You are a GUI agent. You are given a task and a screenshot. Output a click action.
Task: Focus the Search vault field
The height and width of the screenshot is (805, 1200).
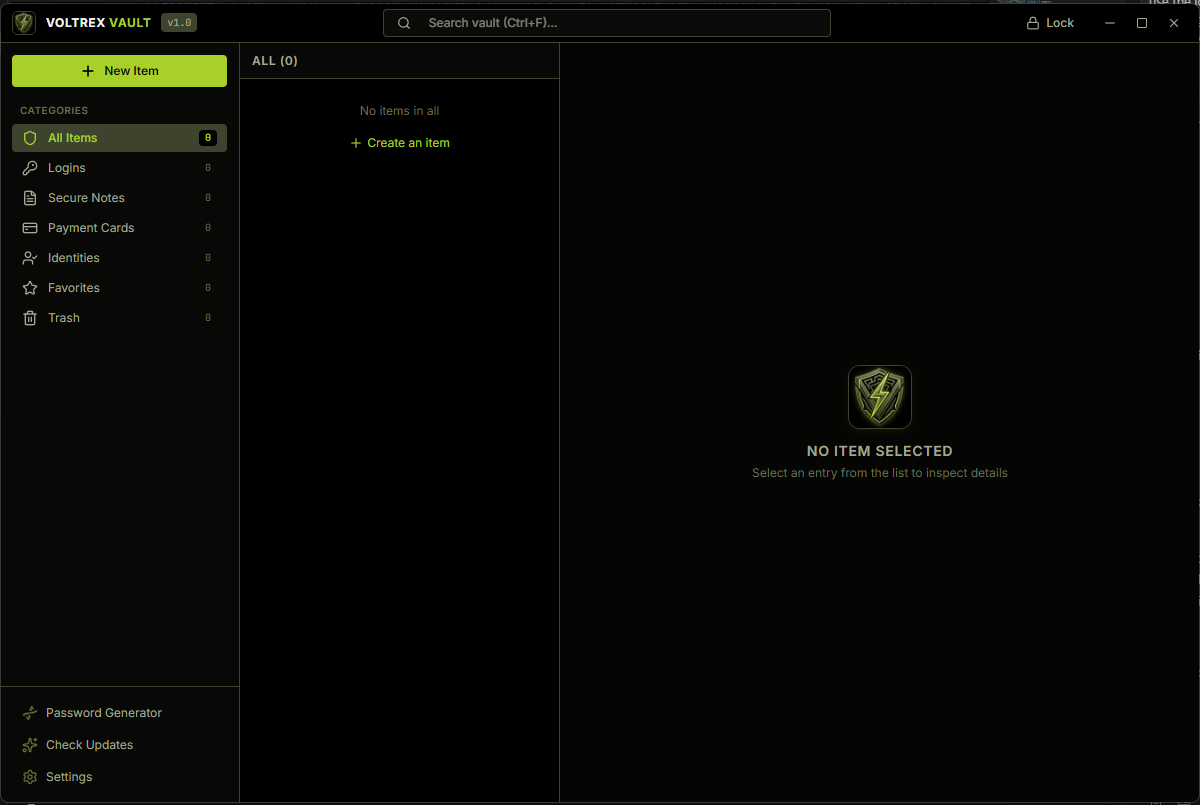click(607, 23)
